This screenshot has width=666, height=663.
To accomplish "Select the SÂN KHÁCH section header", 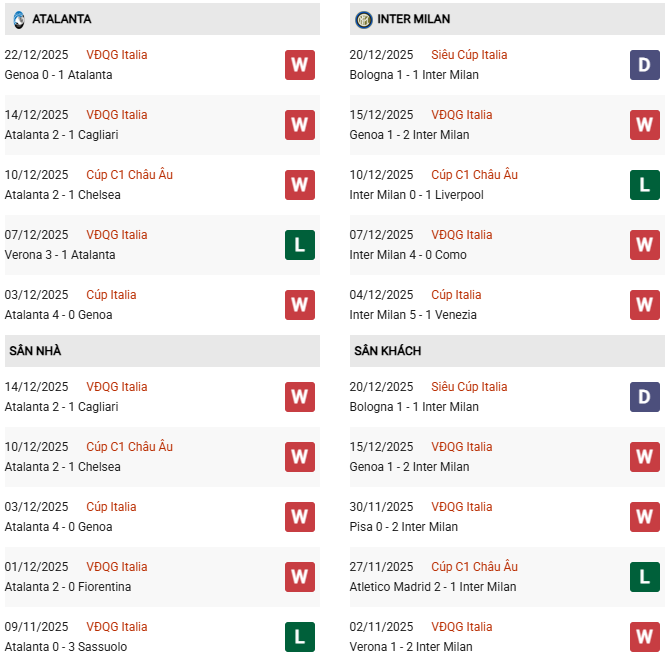I will click(x=387, y=351).
